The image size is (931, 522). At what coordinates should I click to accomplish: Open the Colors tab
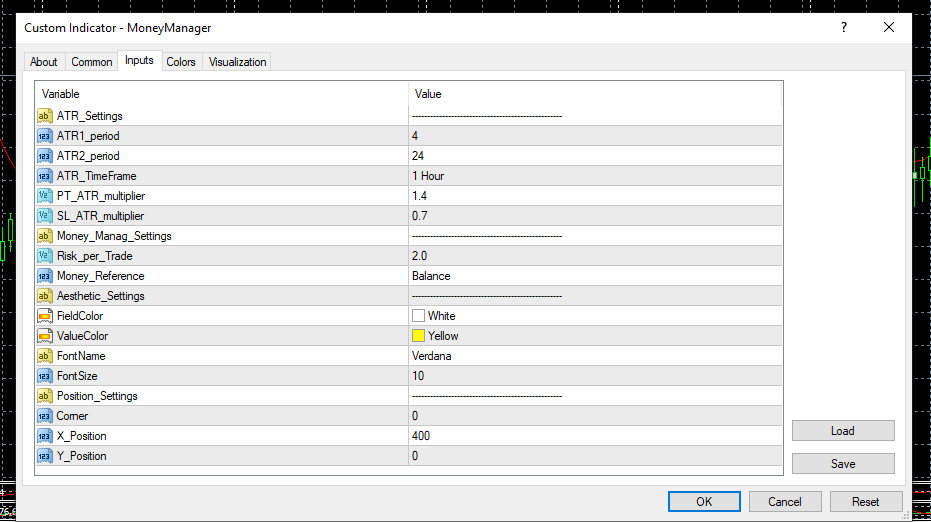pos(180,62)
